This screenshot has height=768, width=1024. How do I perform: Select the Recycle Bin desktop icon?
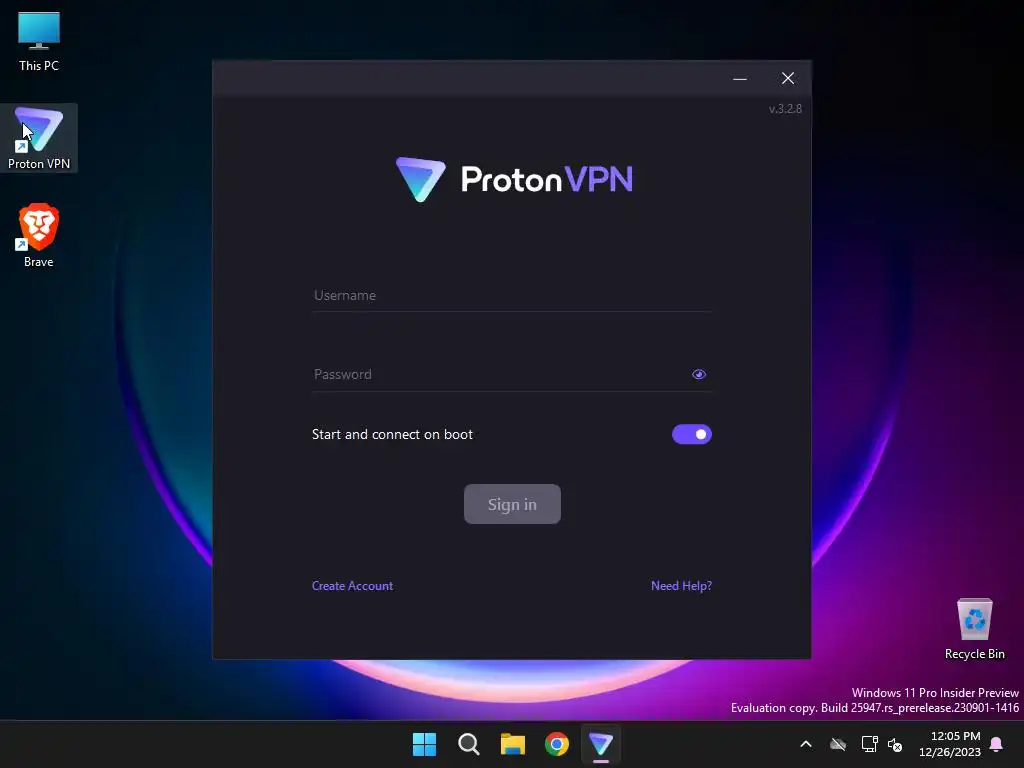click(974, 629)
